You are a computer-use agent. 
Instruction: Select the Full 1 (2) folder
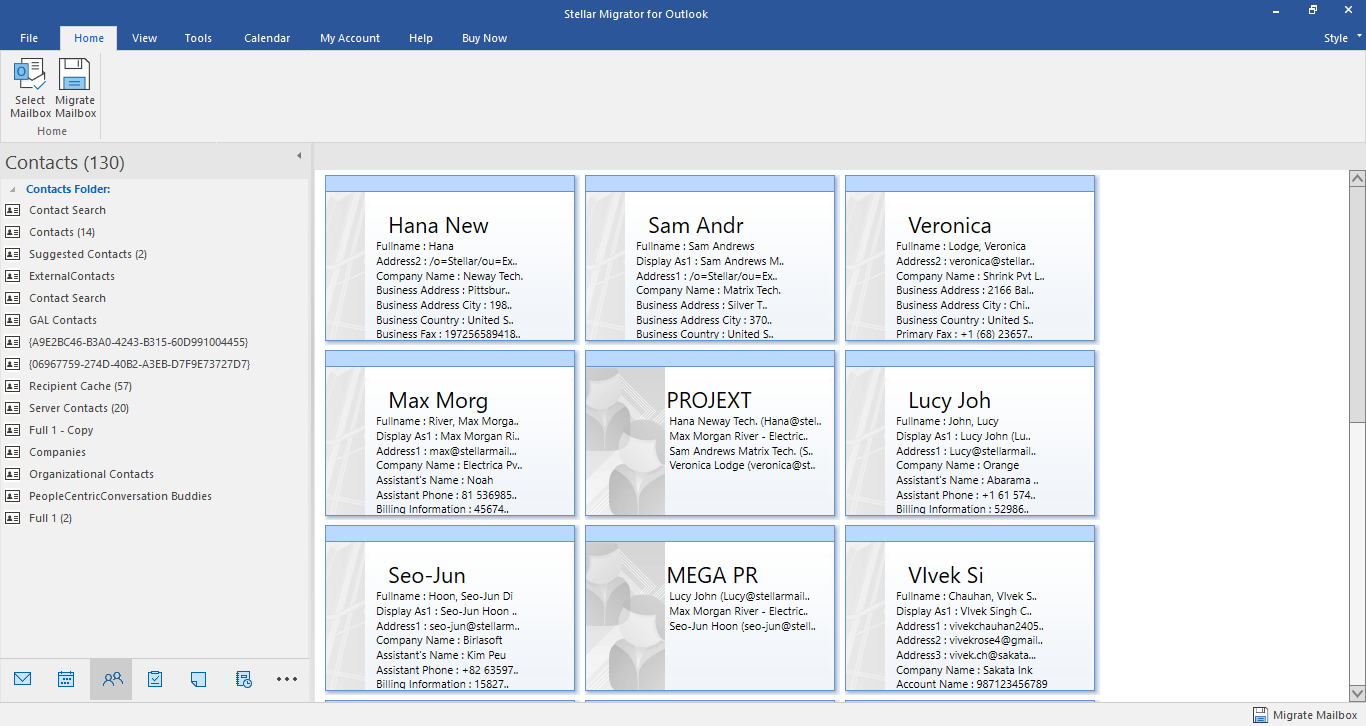[x=50, y=518]
